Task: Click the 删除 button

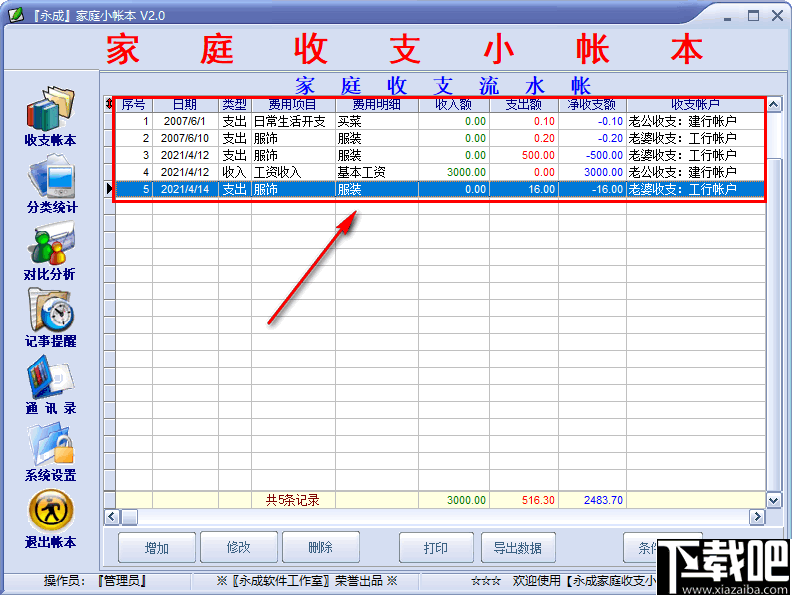Action: pos(321,547)
